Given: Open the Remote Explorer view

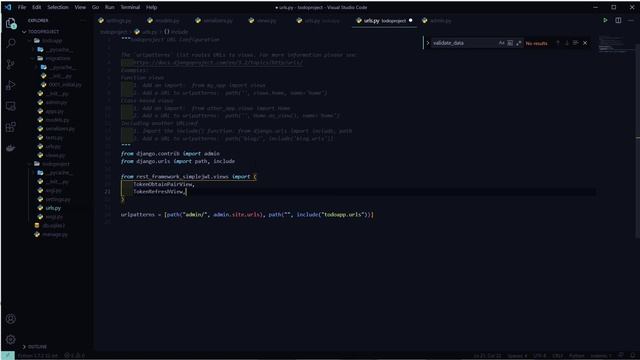Looking at the screenshot, I should (11, 106).
